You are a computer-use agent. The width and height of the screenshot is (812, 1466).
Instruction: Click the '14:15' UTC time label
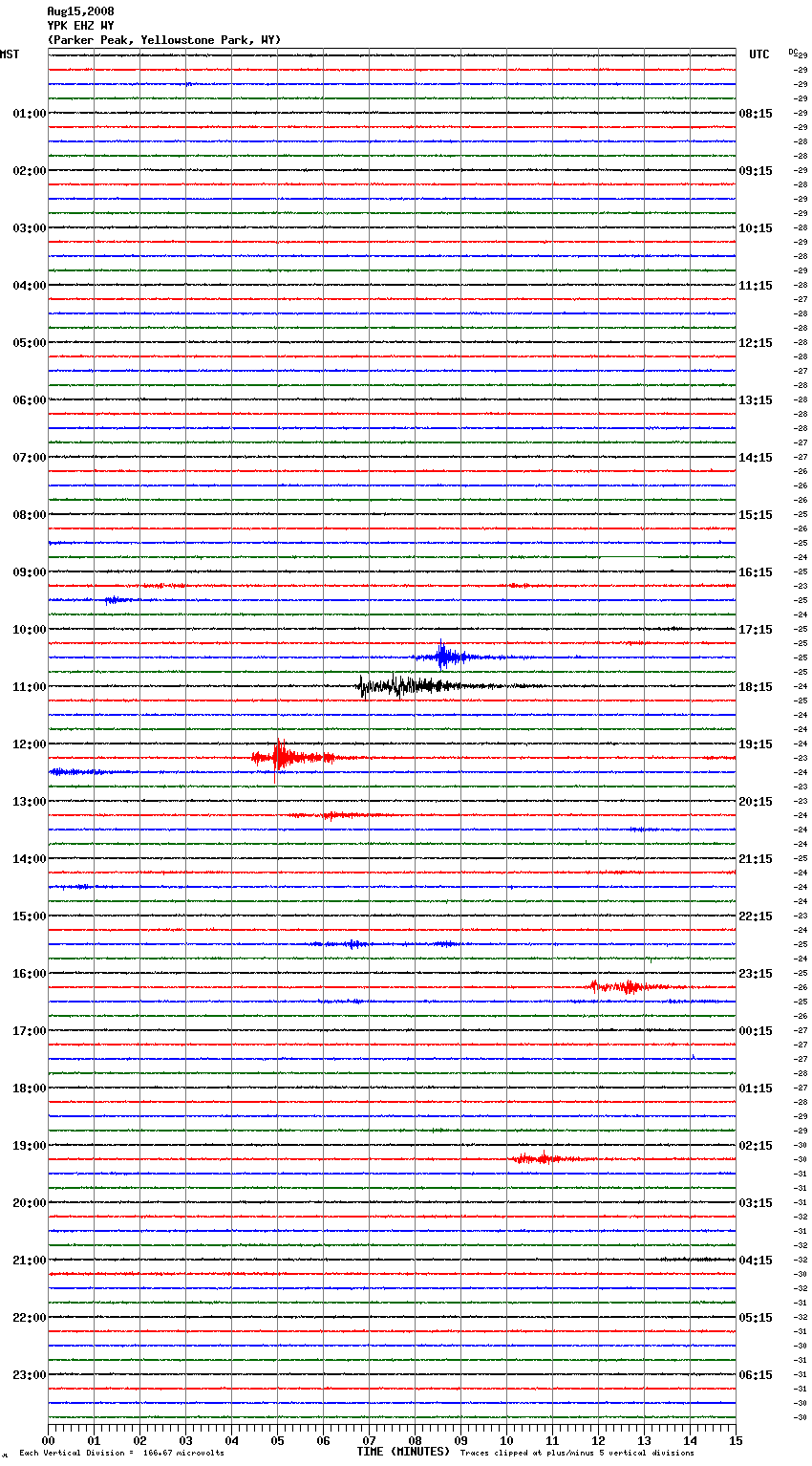point(756,458)
